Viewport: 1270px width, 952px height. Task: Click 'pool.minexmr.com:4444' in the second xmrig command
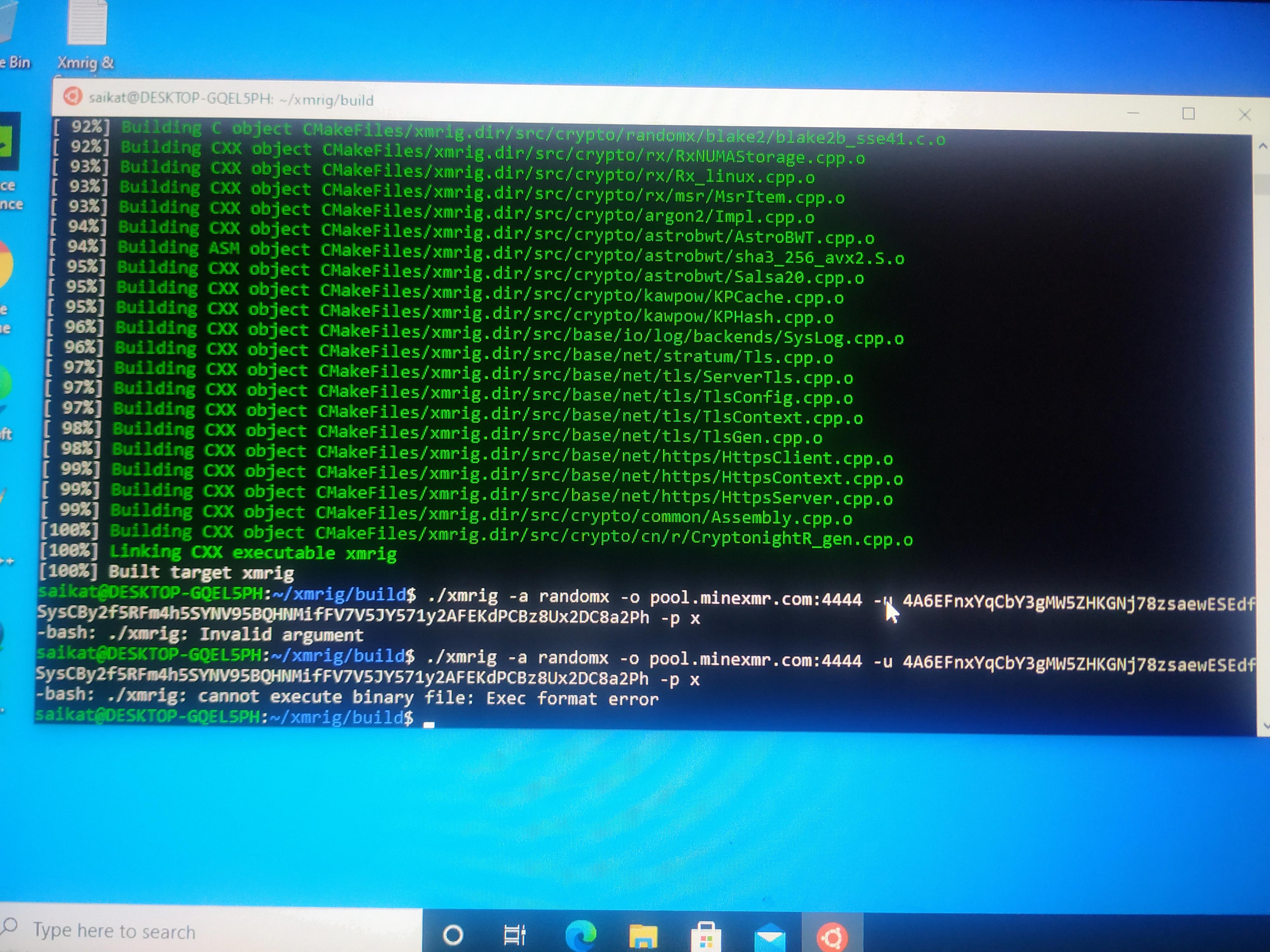756,660
